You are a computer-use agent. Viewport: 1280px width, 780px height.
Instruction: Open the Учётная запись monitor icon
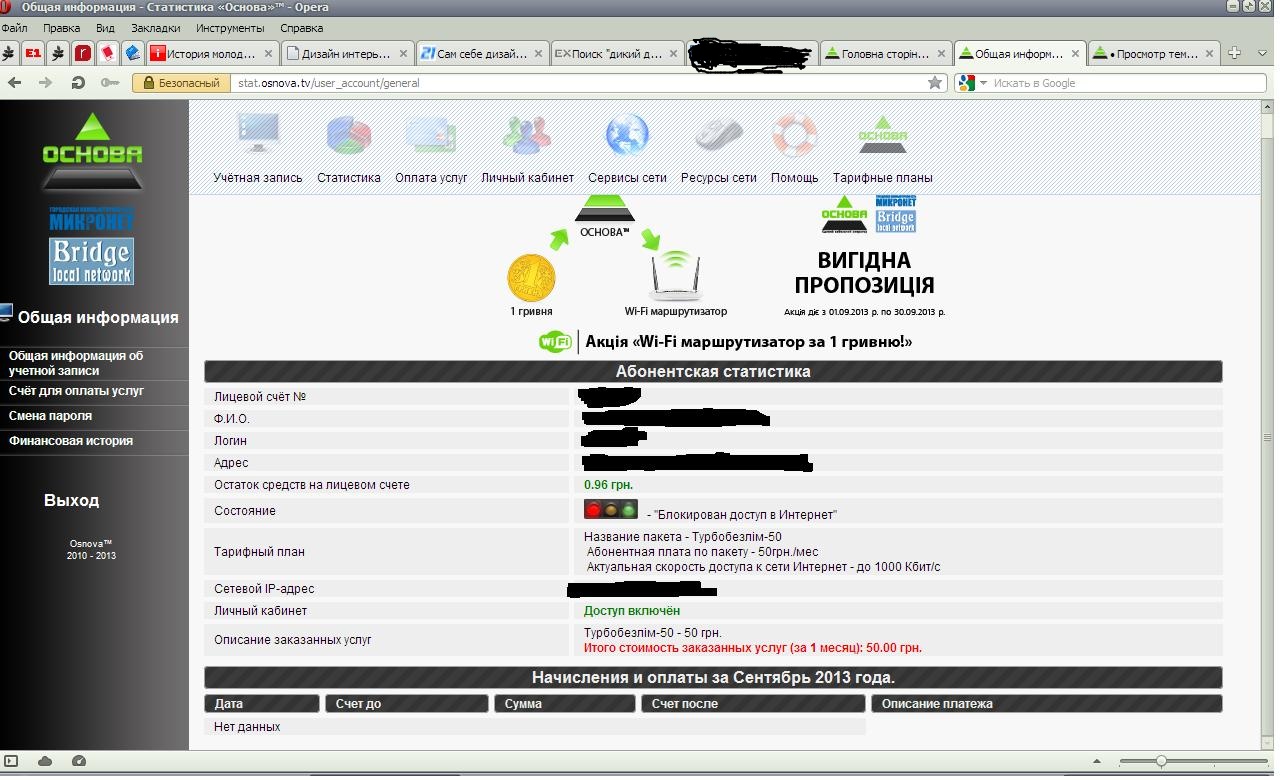(x=257, y=135)
